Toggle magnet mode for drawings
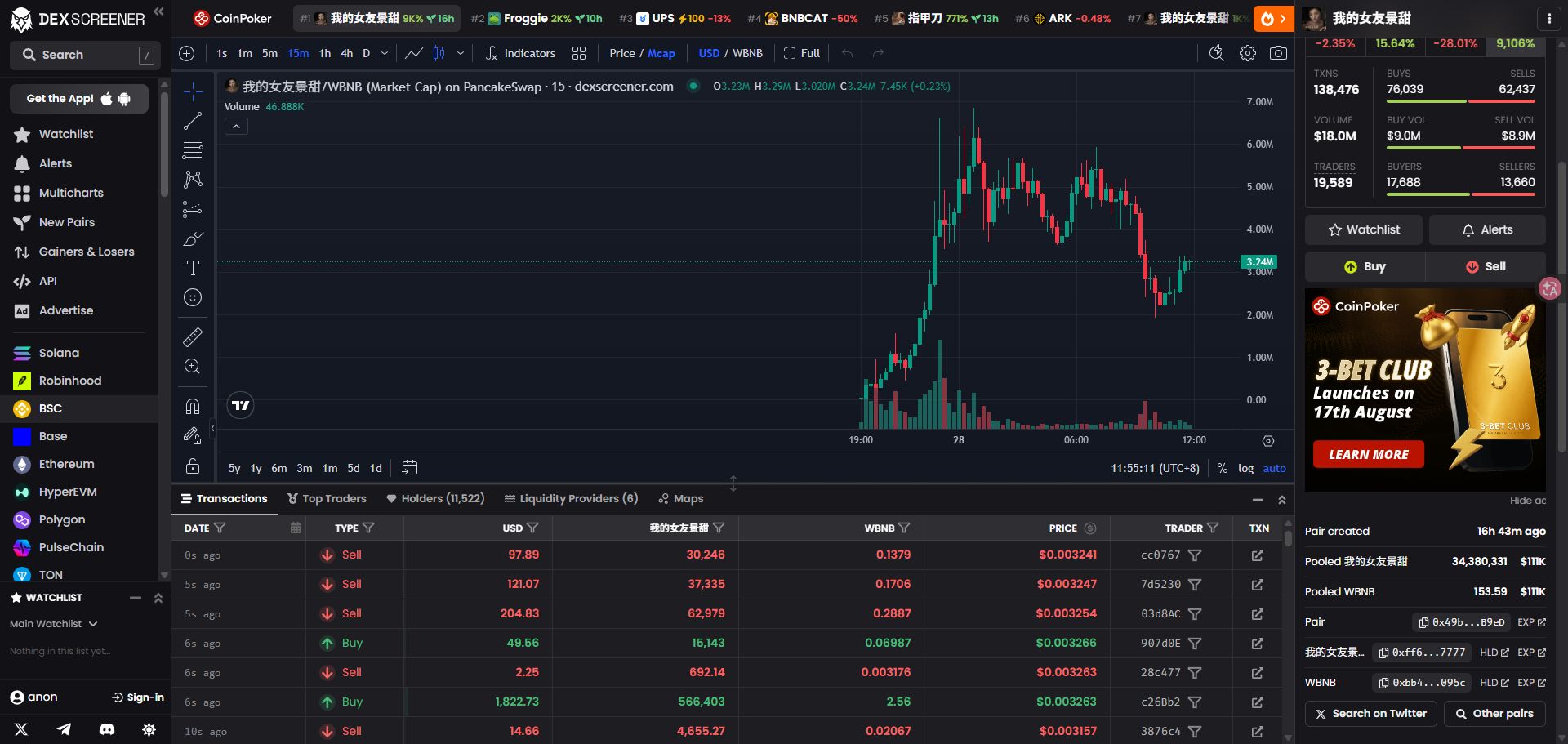The image size is (1568, 744). [193, 406]
